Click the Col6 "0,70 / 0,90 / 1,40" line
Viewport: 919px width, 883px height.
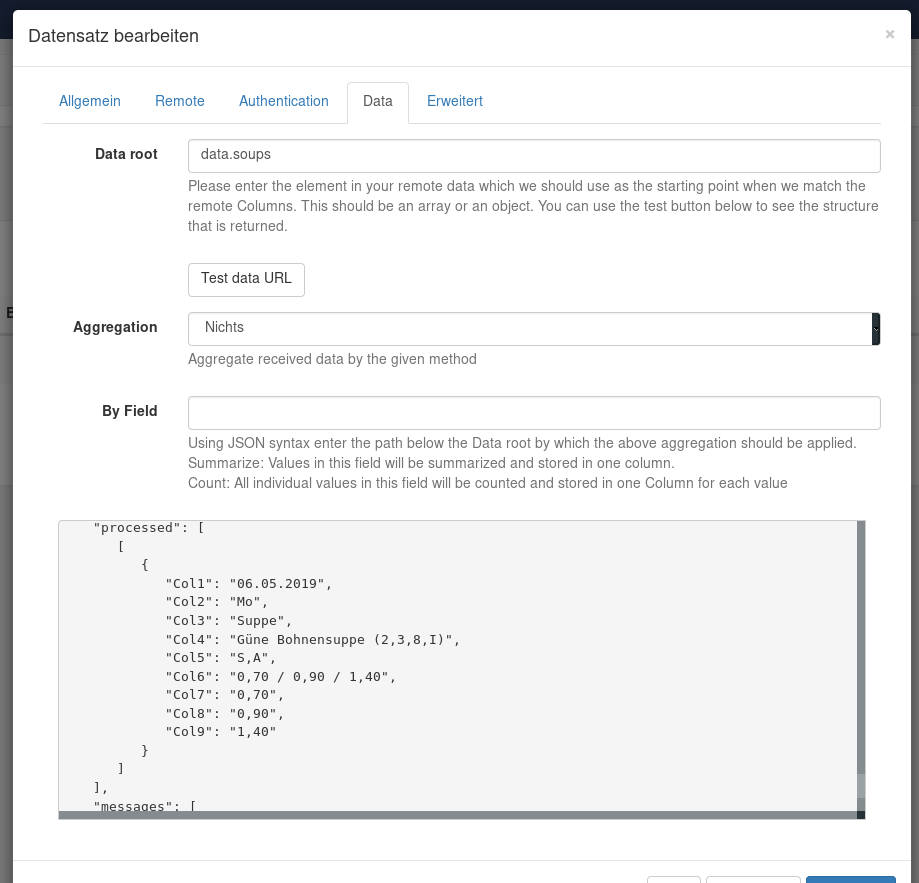[x=281, y=676]
